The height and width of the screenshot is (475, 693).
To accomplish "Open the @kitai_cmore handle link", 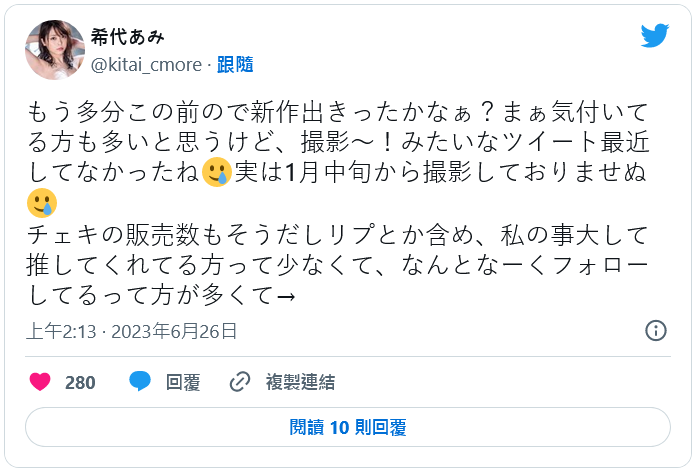I will pos(146,64).
